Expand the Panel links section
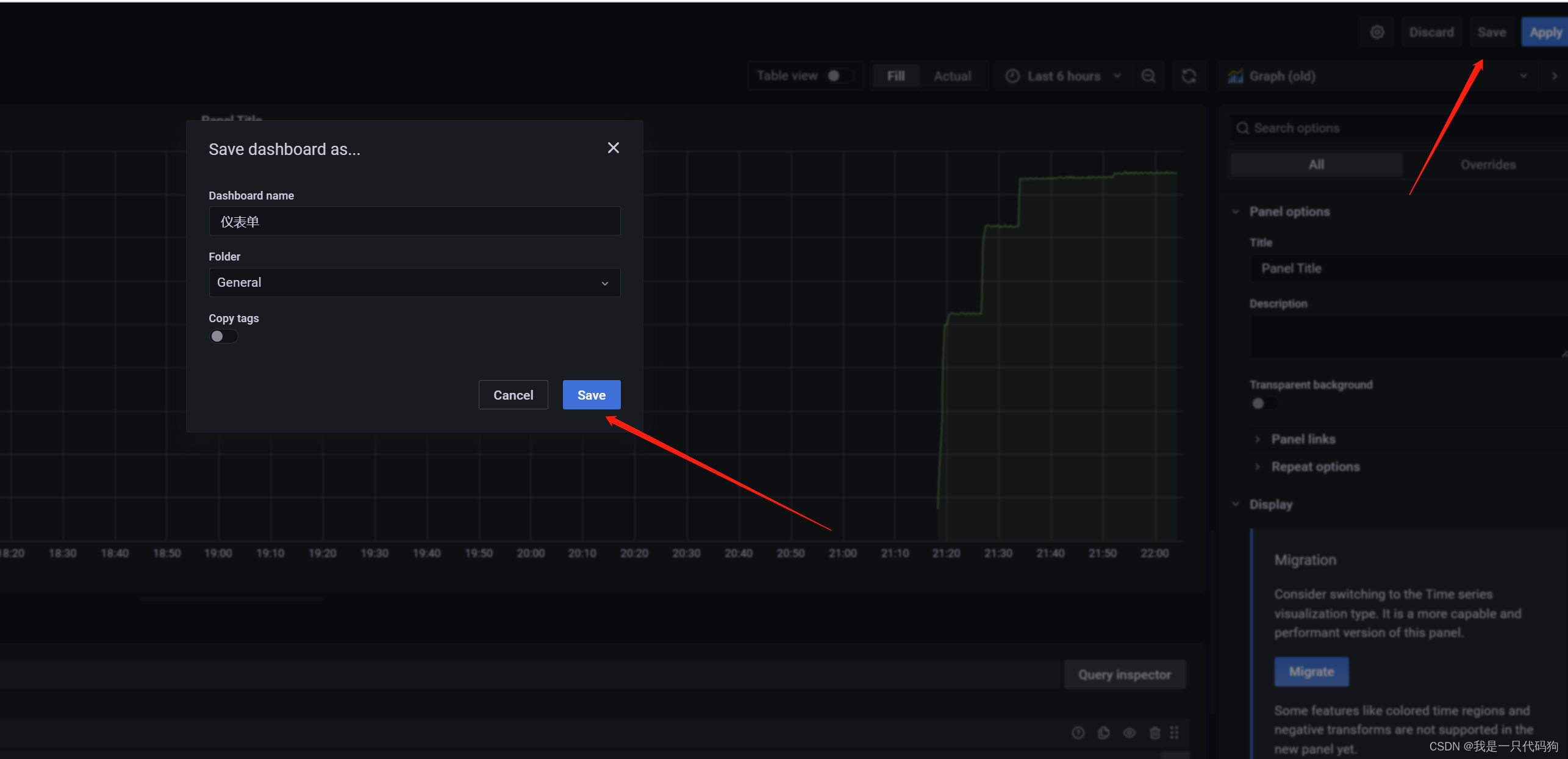This screenshot has height=759, width=1568. (x=1303, y=439)
